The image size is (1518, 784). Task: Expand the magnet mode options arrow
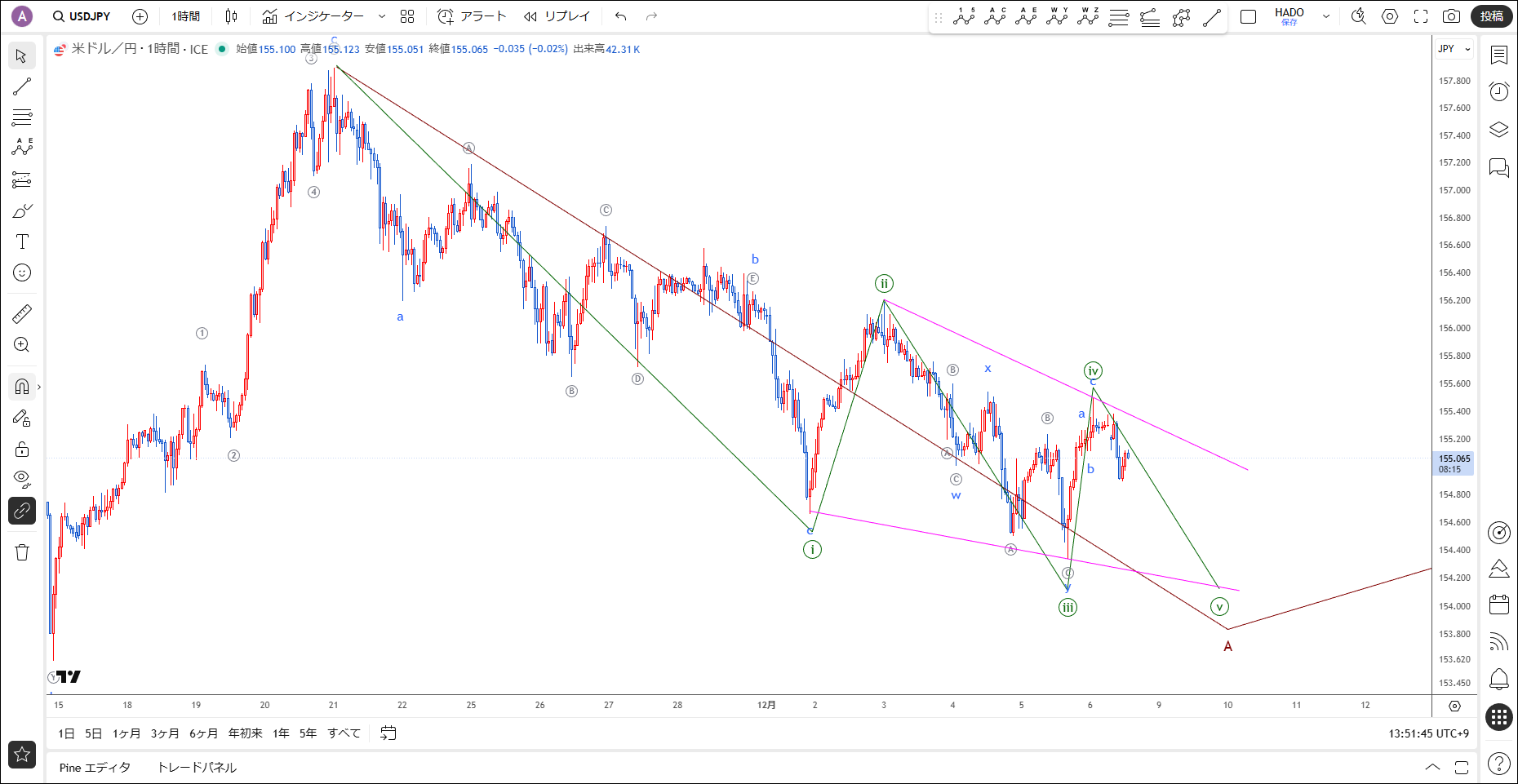click(39, 387)
